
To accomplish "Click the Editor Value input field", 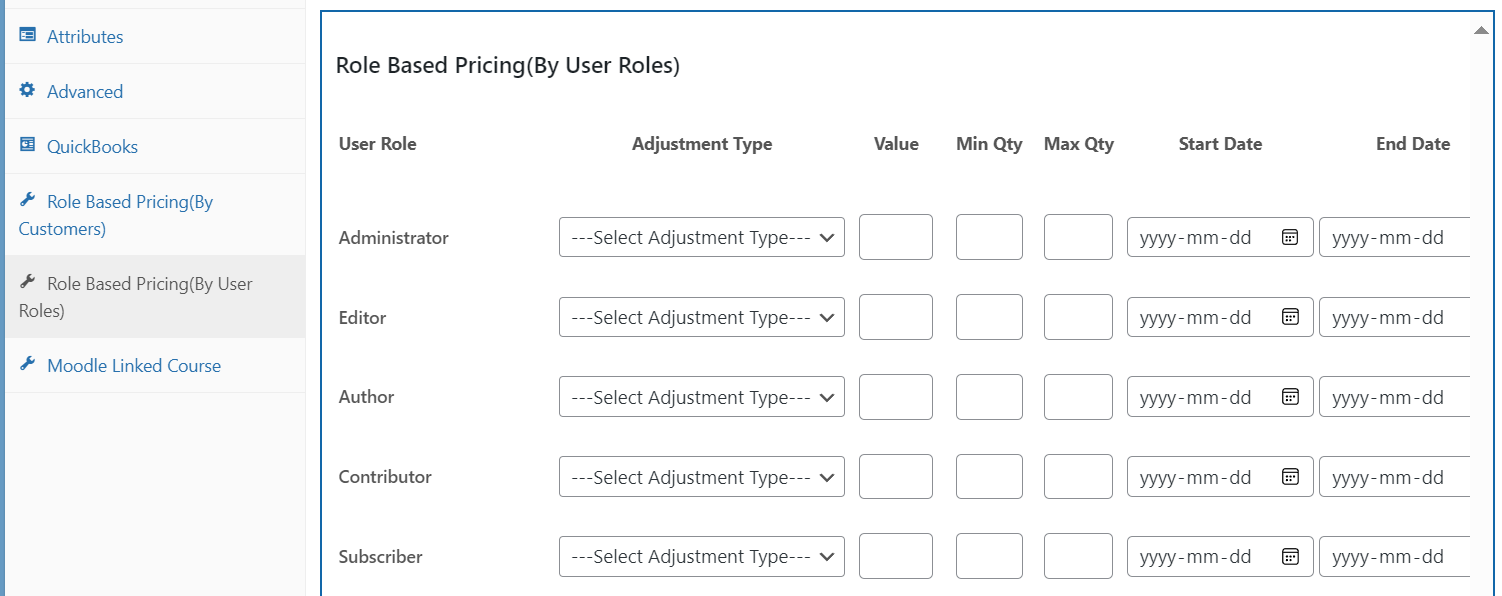I will [x=896, y=317].
